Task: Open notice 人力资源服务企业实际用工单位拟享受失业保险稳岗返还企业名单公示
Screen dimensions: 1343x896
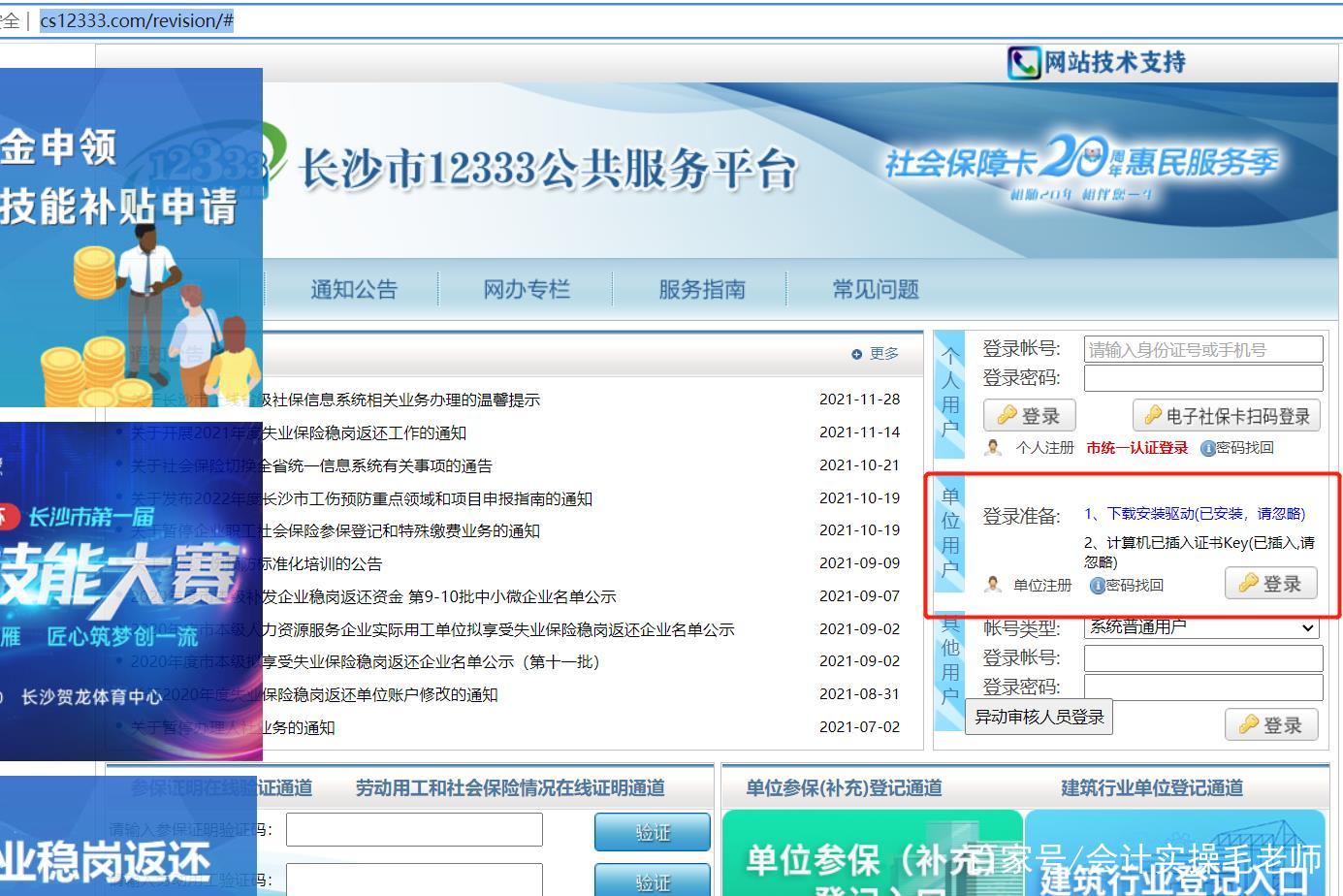Action: (432, 629)
